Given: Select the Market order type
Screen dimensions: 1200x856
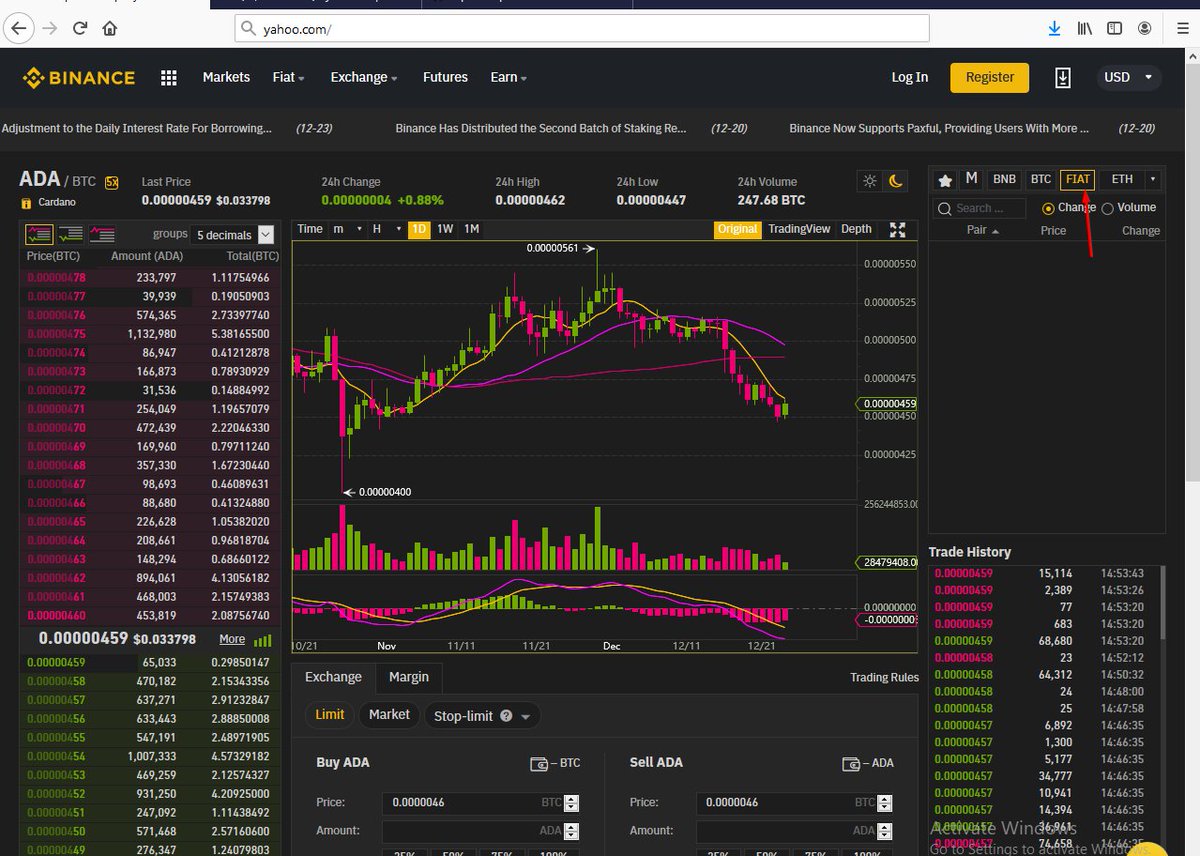Looking at the screenshot, I should pyautogui.click(x=389, y=715).
